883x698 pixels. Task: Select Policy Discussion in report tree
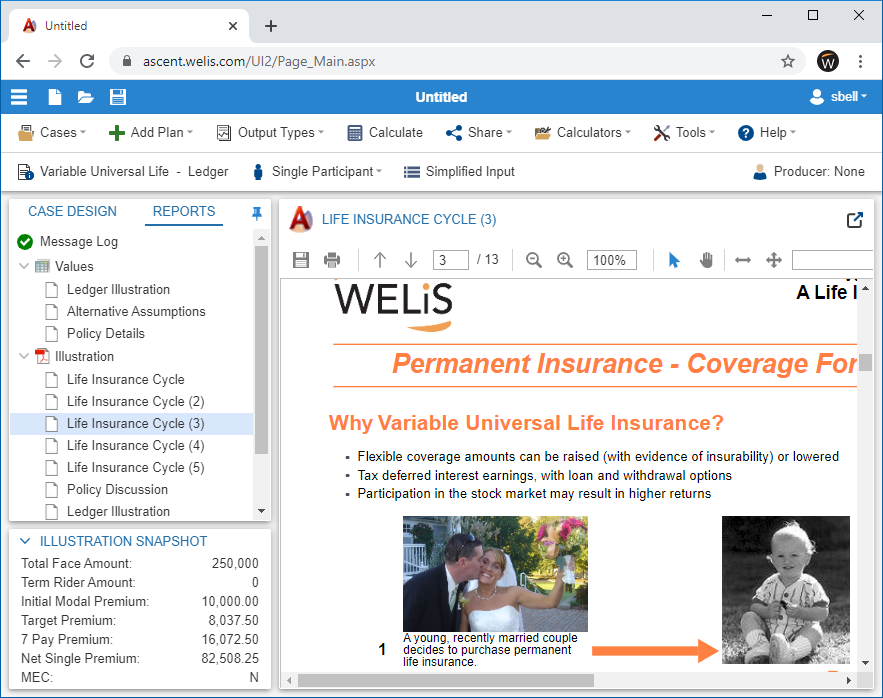pos(117,490)
